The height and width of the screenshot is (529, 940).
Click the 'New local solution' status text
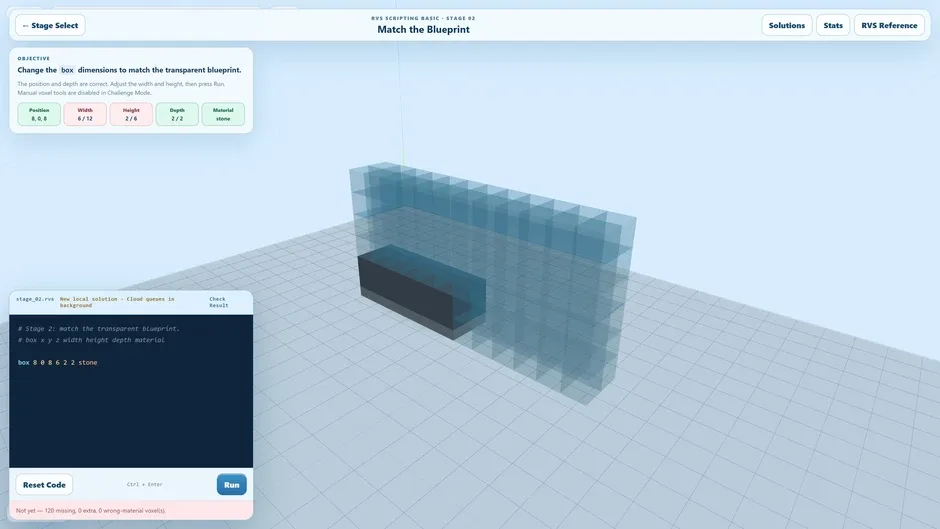coord(117,302)
